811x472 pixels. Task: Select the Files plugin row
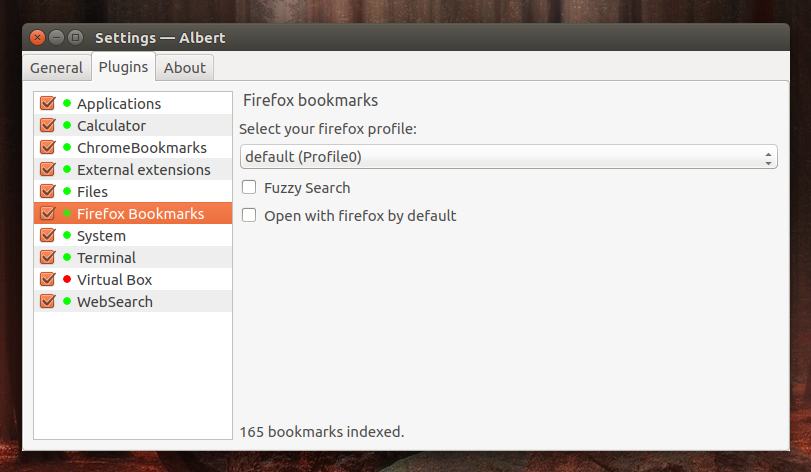[133, 191]
